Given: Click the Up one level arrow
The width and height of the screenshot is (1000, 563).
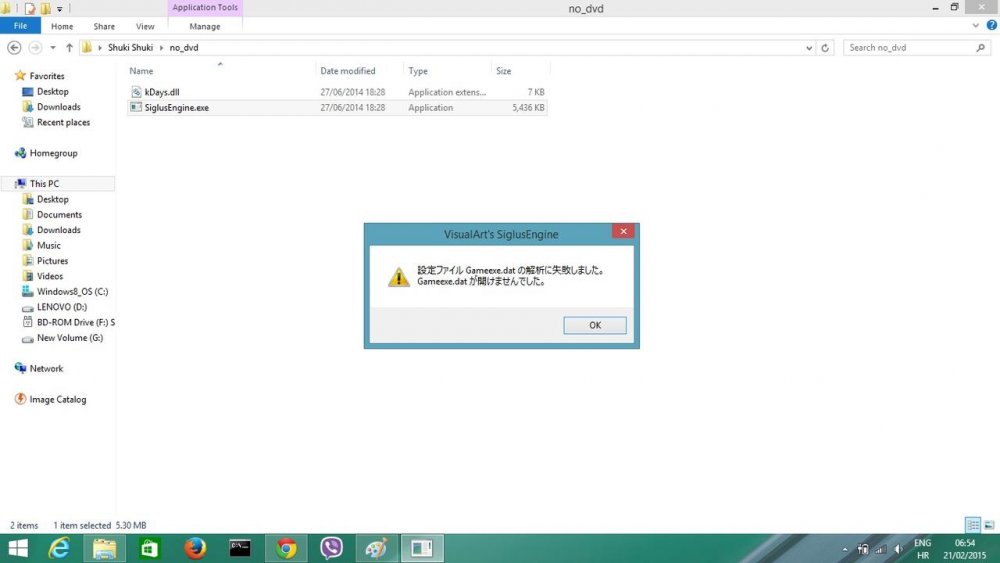Looking at the screenshot, I should coord(69,48).
